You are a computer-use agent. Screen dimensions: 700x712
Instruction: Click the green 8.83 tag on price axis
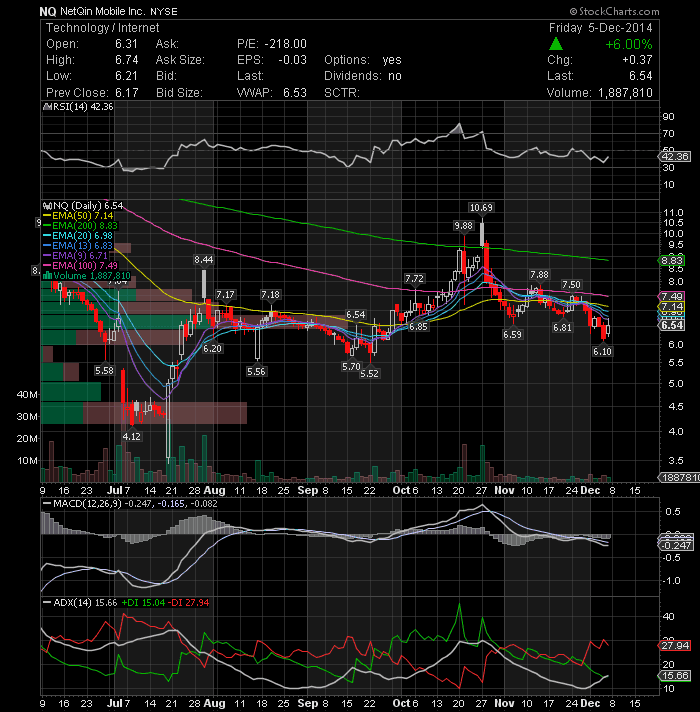pos(671,261)
